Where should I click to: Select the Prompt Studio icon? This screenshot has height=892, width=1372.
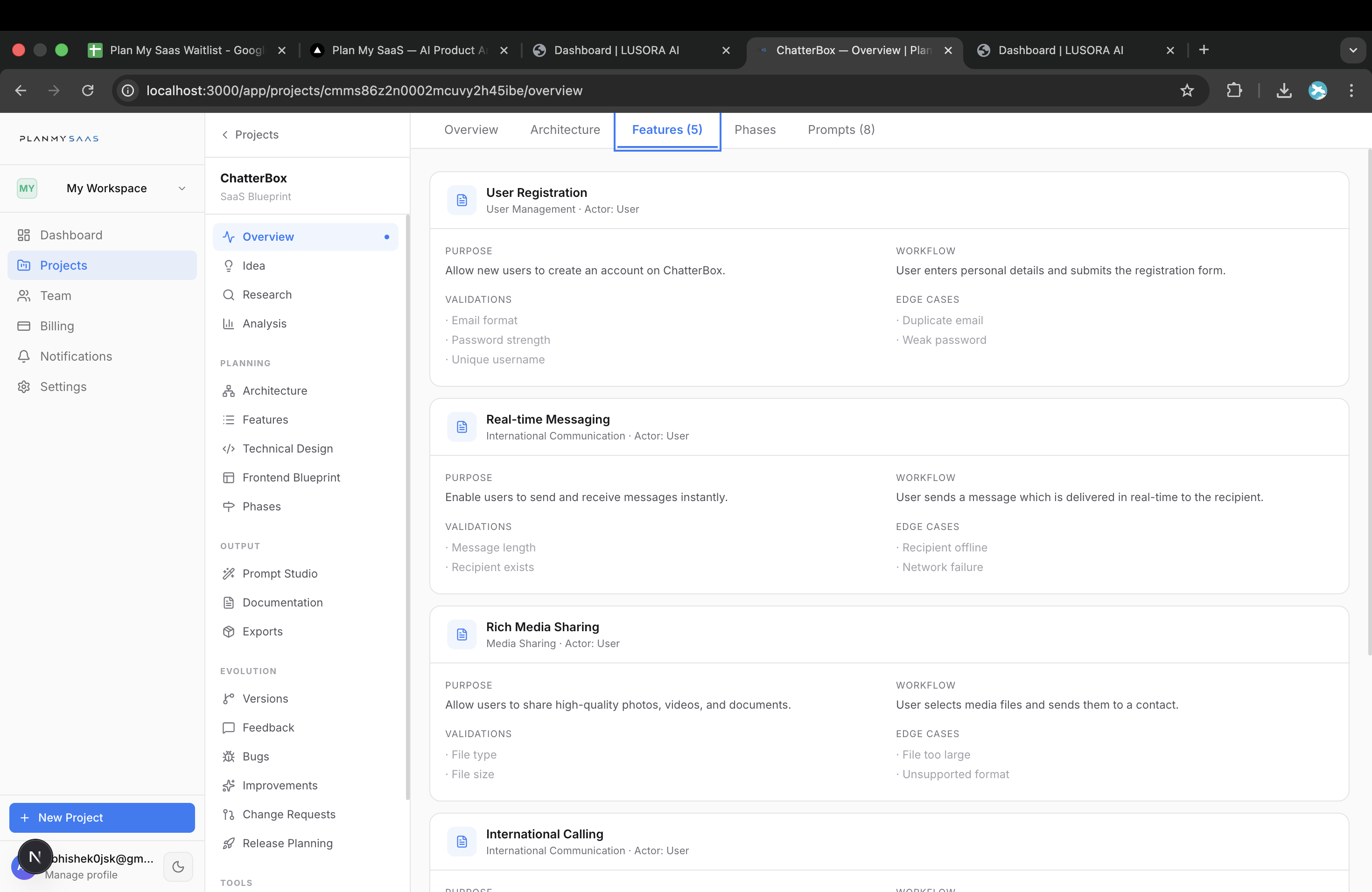click(x=229, y=573)
